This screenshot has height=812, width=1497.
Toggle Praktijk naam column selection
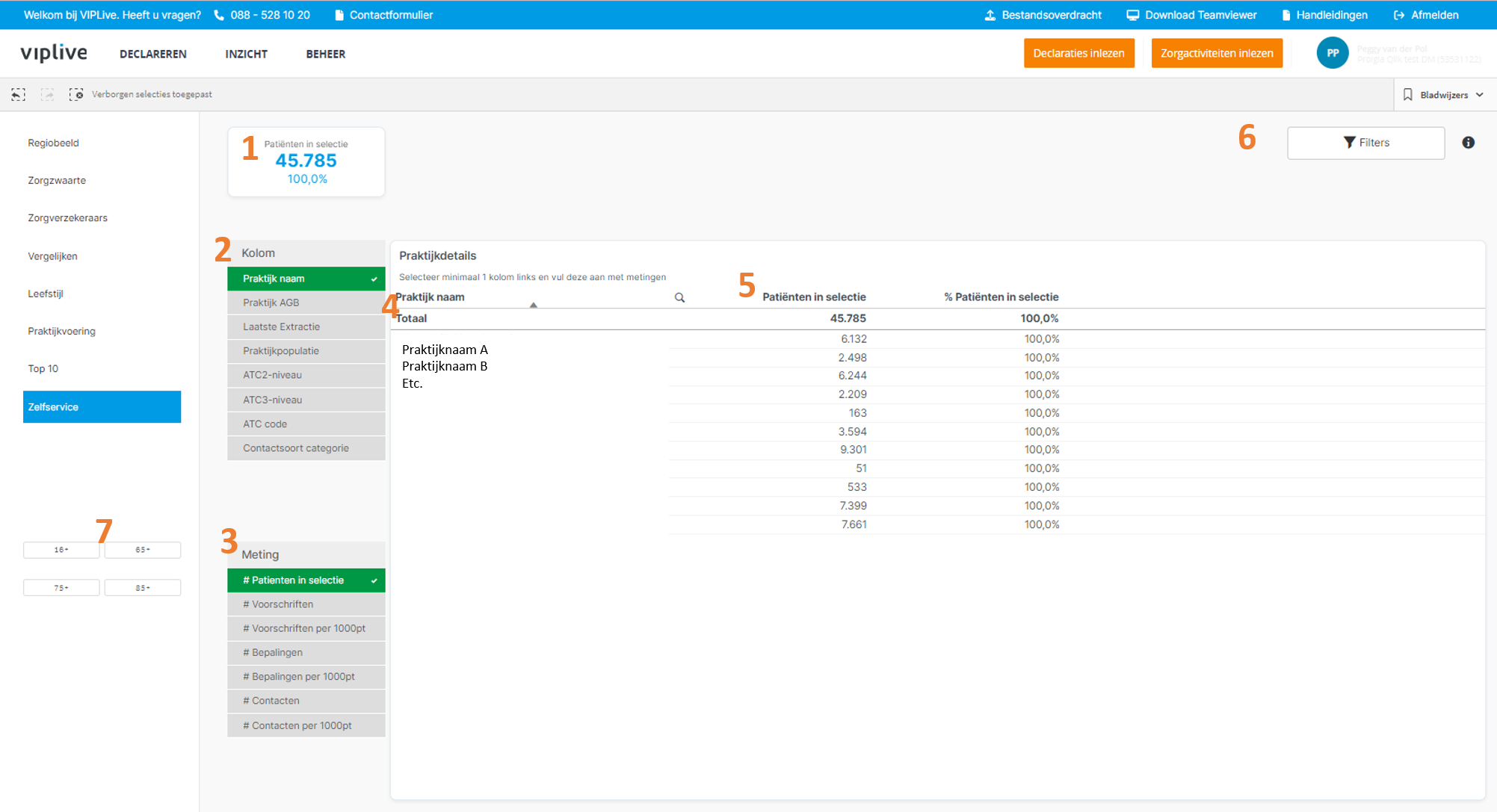306,279
